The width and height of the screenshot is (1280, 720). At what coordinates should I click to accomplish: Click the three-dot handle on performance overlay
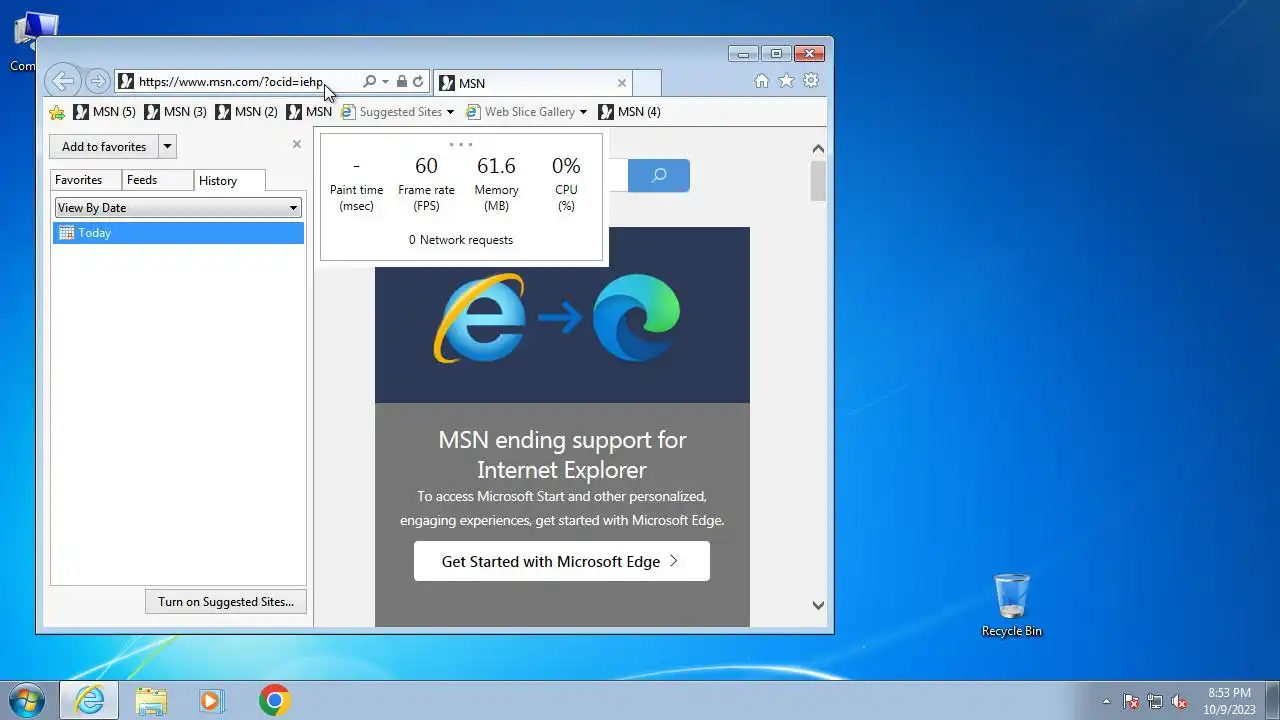[x=461, y=144]
